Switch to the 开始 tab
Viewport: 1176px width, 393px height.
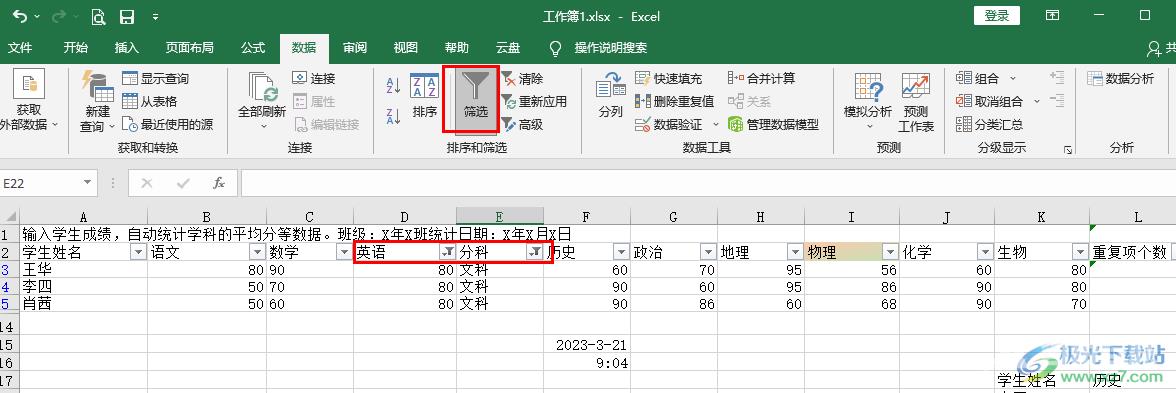point(75,48)
